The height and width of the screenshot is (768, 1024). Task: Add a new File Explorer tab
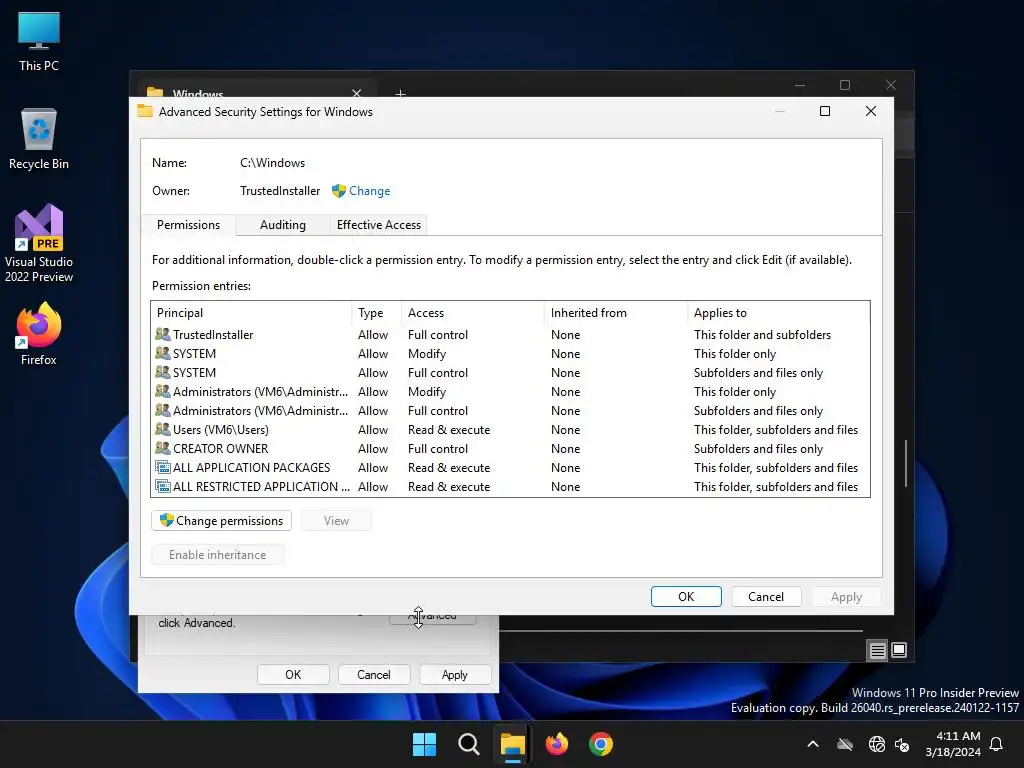pyautogui.click(x=400, y=93)
